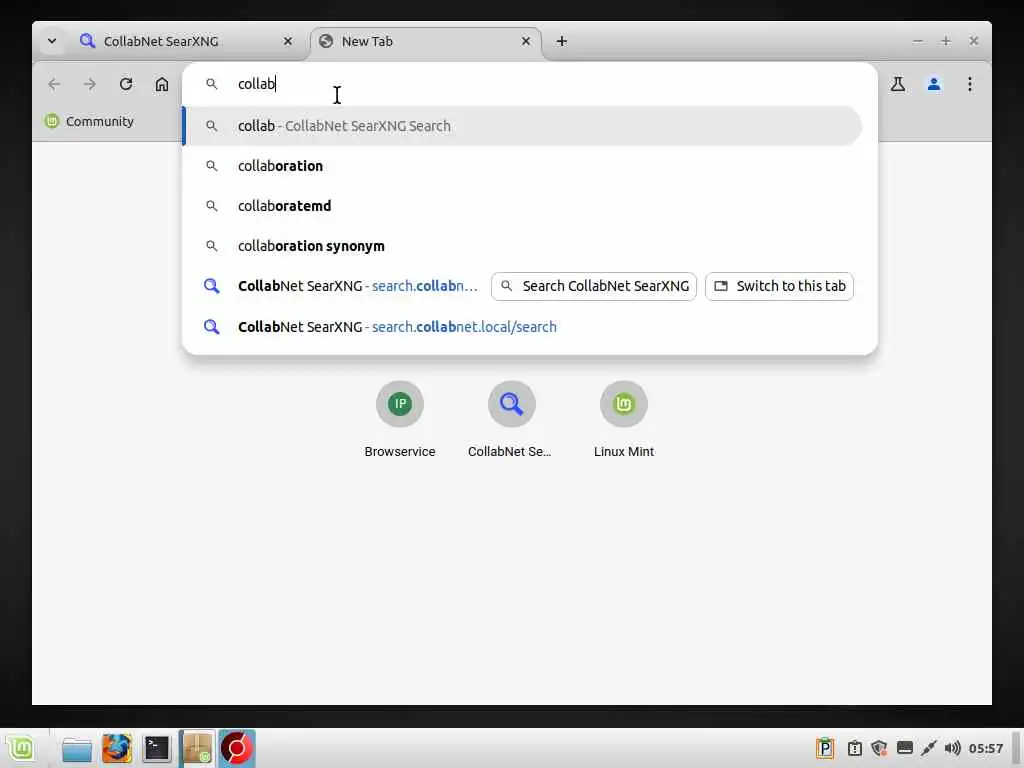Viewport: 1024px width, 768px height.
Task: Close the CollabNet SearXNG tab
Action: pos(288,41)
